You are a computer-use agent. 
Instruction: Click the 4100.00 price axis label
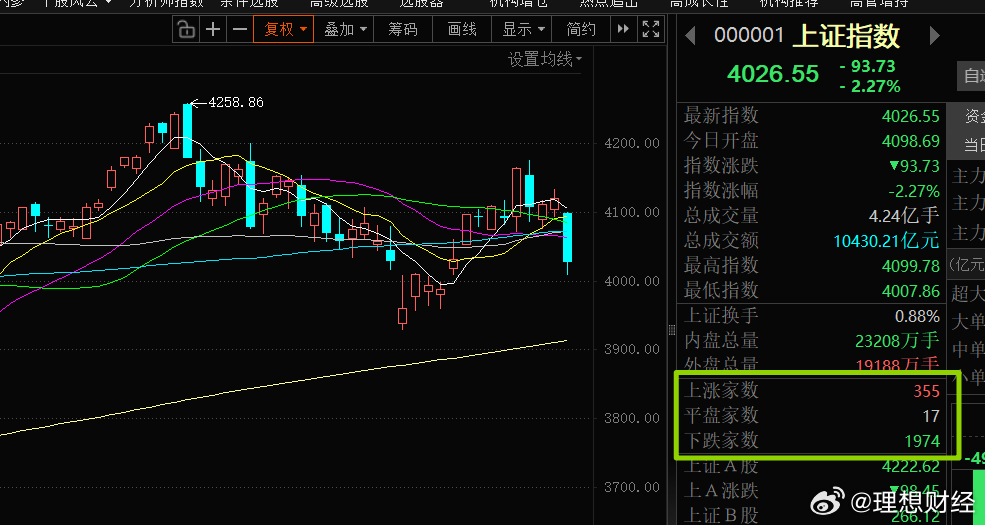click(x=631, y=212)
